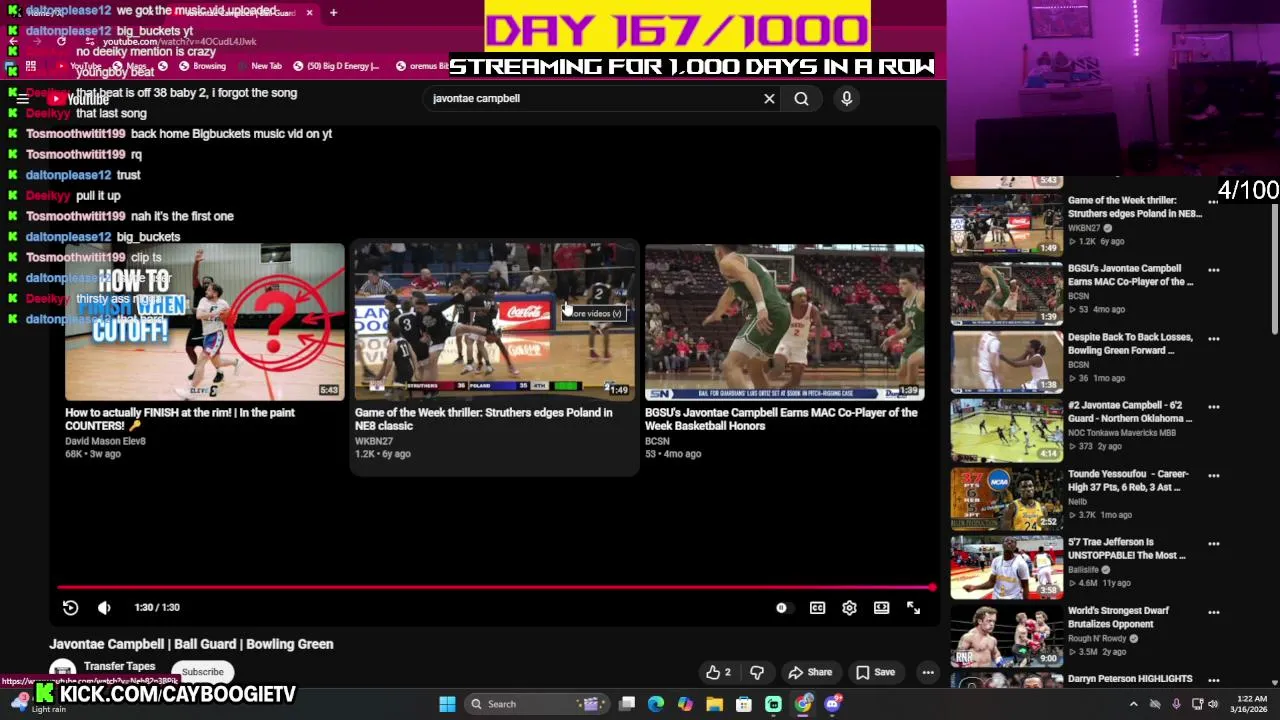Open the BGSU Javontae Campbell Earns MAC title
This screenshot has width=1280, height=720.
pyautogui.click(x=781, y=419)
